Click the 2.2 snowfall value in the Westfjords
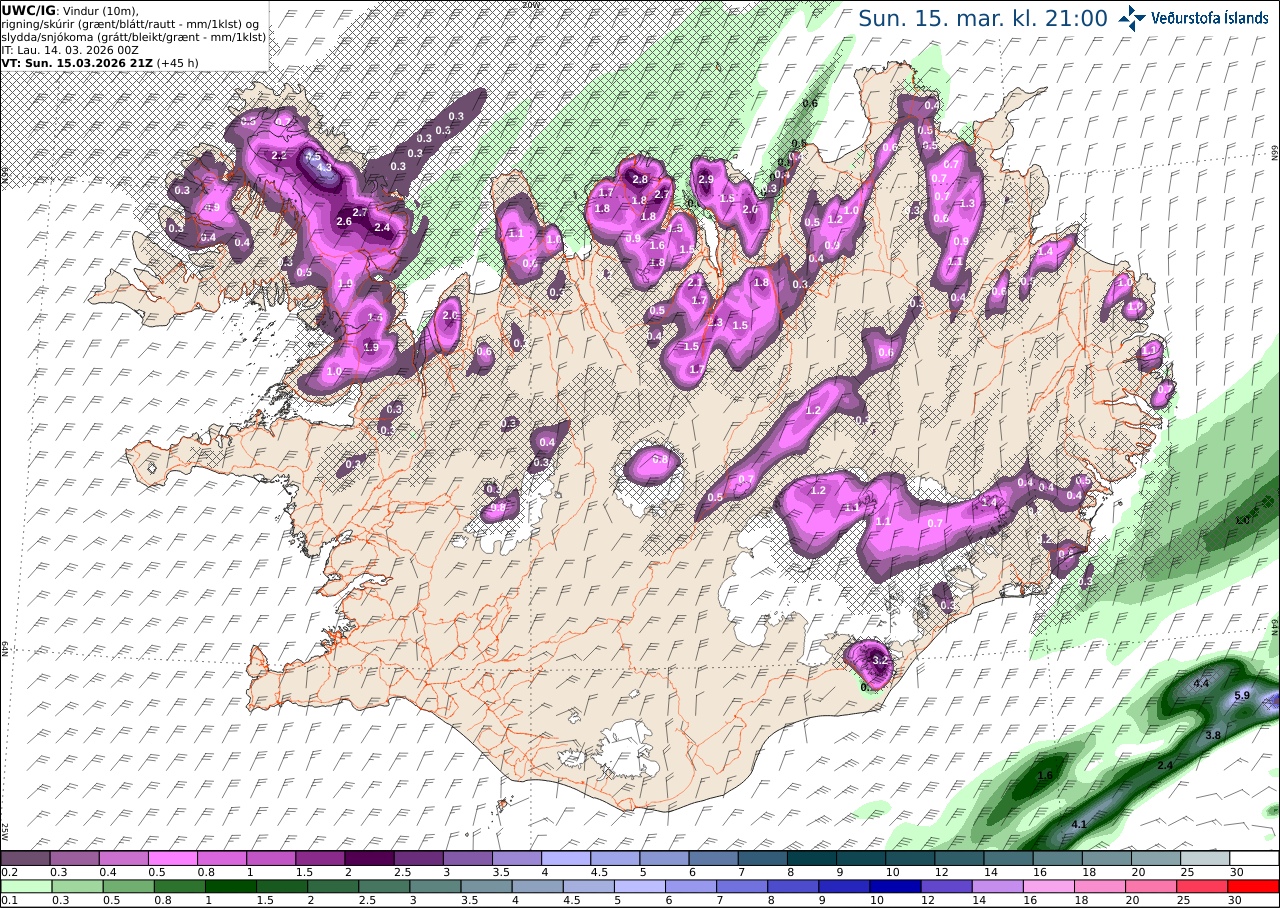The height and width of the screenshot is (908, 1280). 279,155
